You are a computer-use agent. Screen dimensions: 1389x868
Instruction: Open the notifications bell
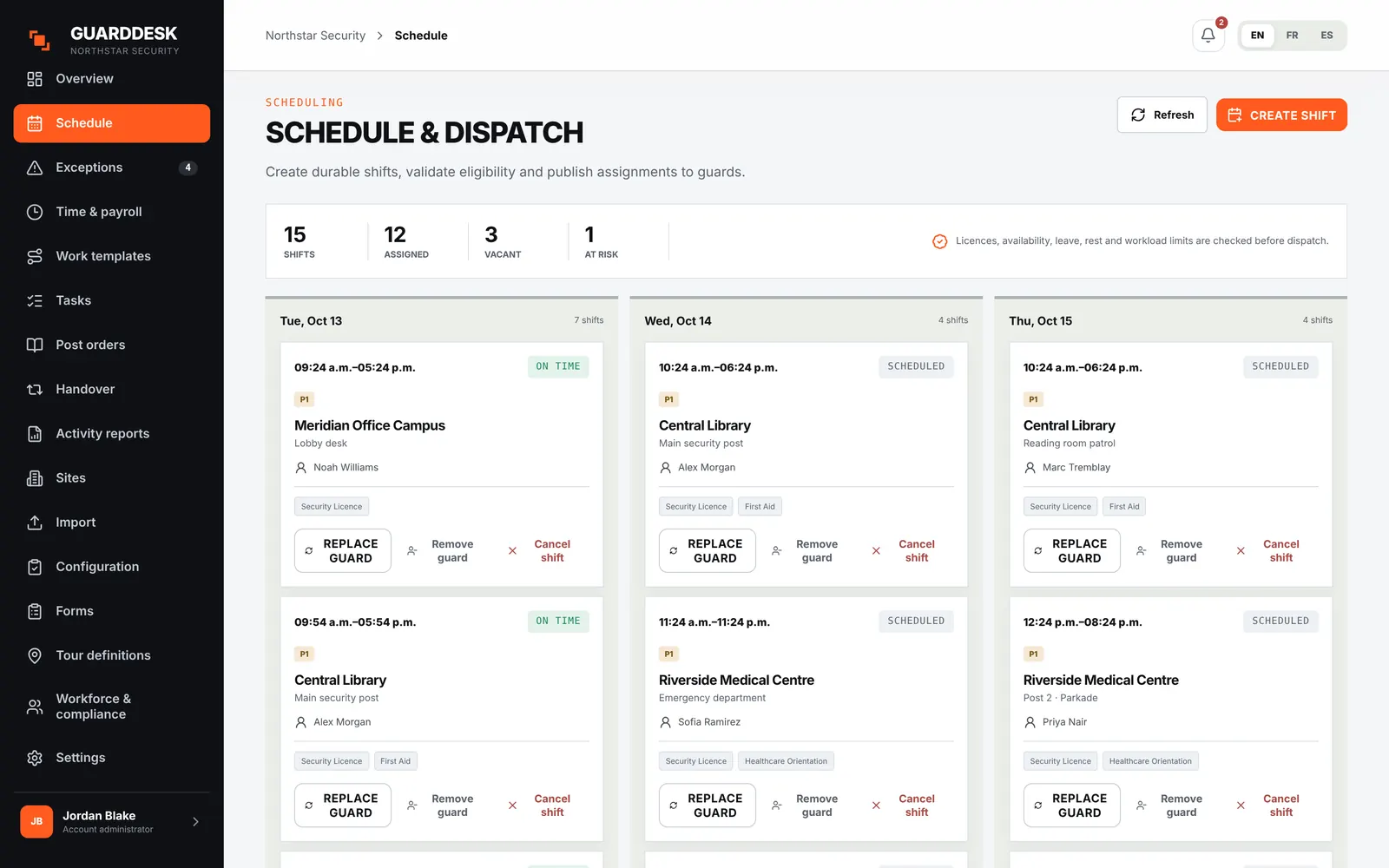point(1208,36)
